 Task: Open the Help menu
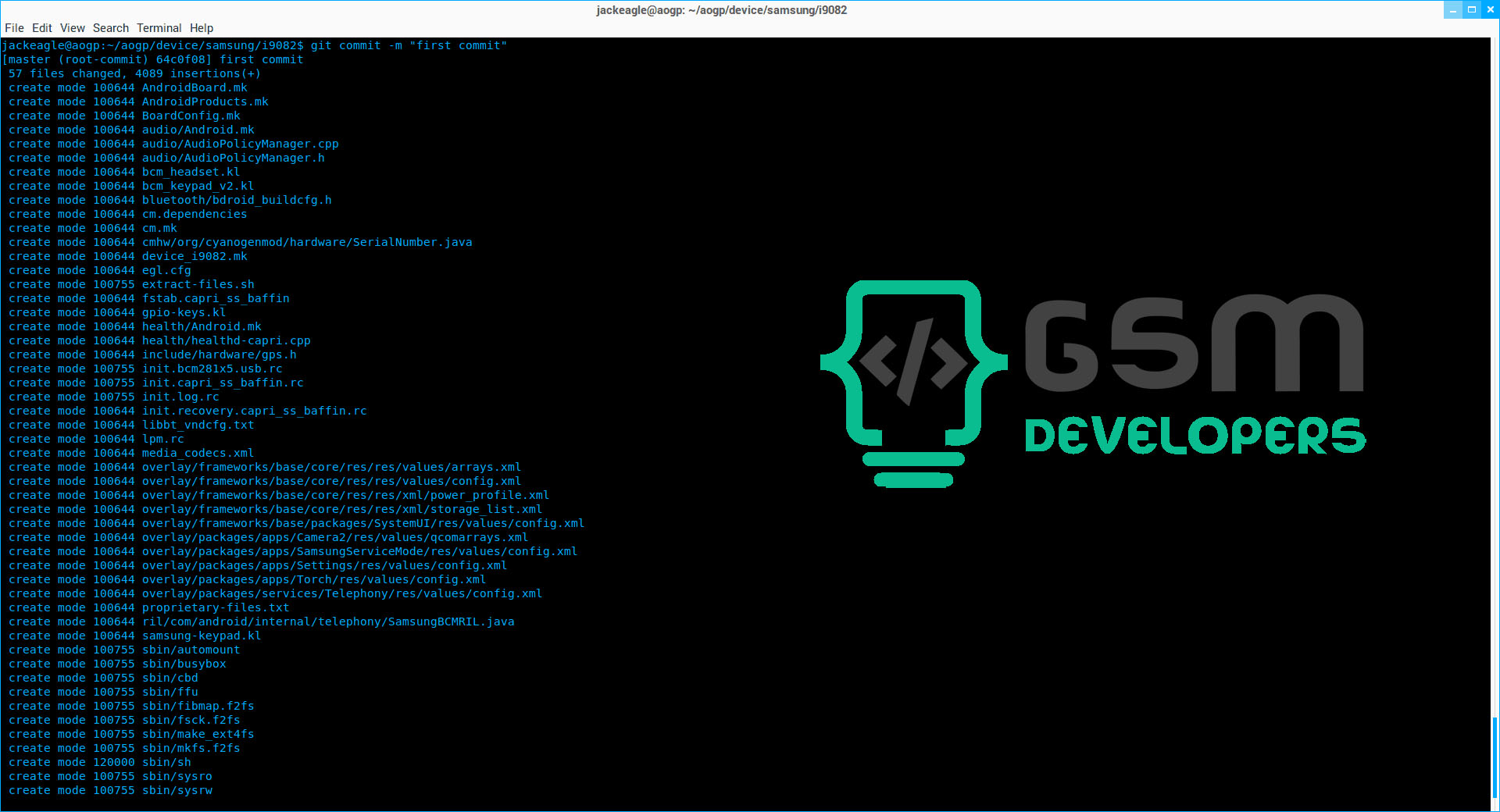coord(202,28)
